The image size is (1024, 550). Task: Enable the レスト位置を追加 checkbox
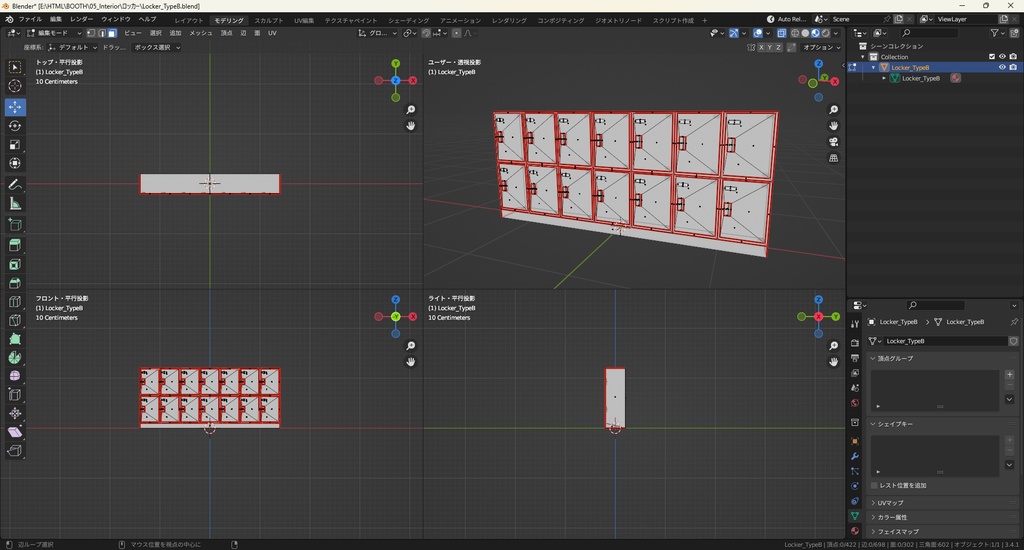point(875,485)
